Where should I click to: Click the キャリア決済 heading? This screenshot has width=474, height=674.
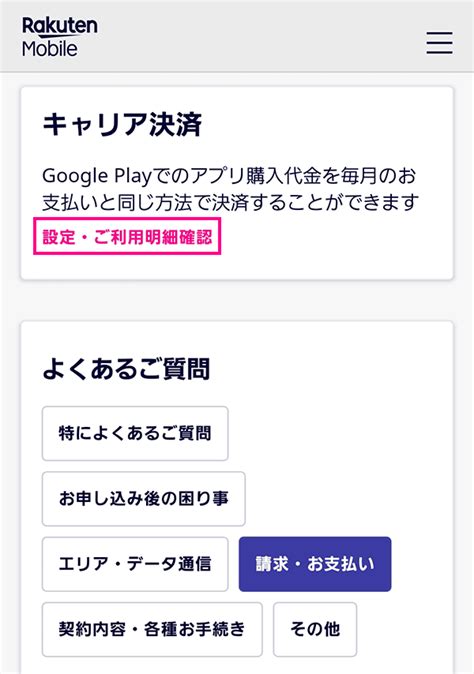coord(122,125)
